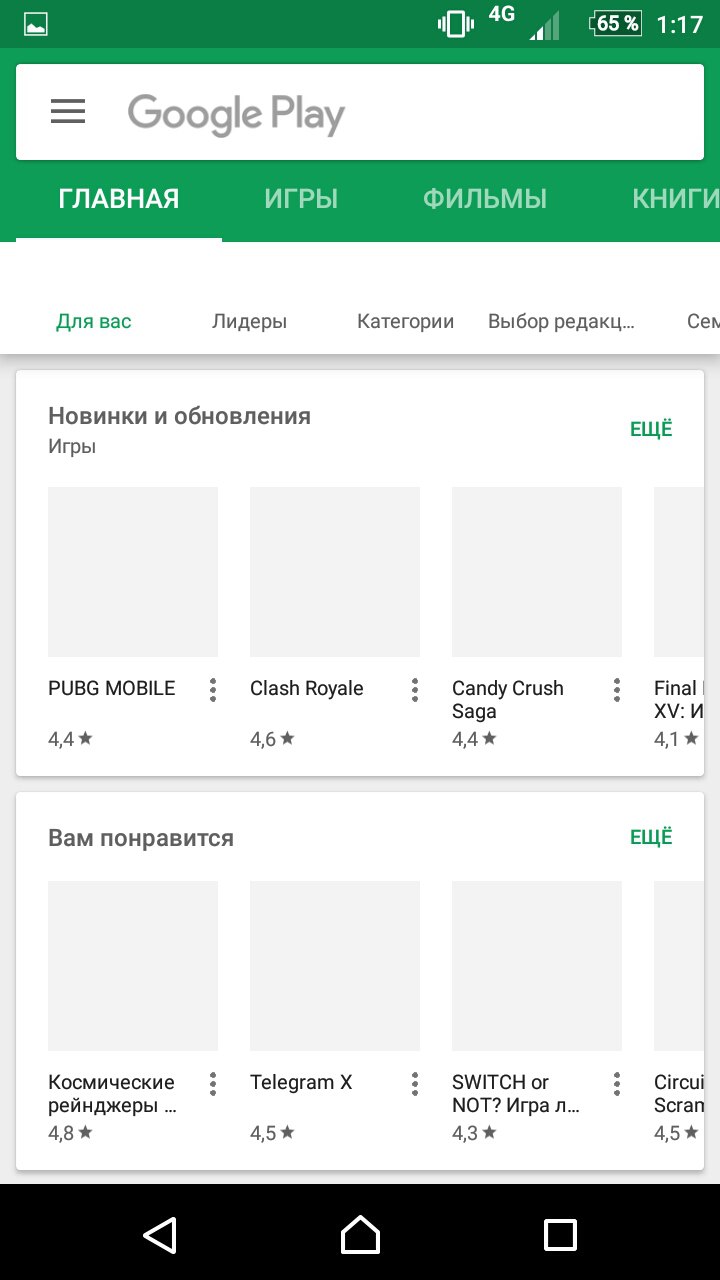This screenshot has height=1280, width=720.
Task: Open the Космические рейнджеры thumbnail
Action: coord(133,966)
